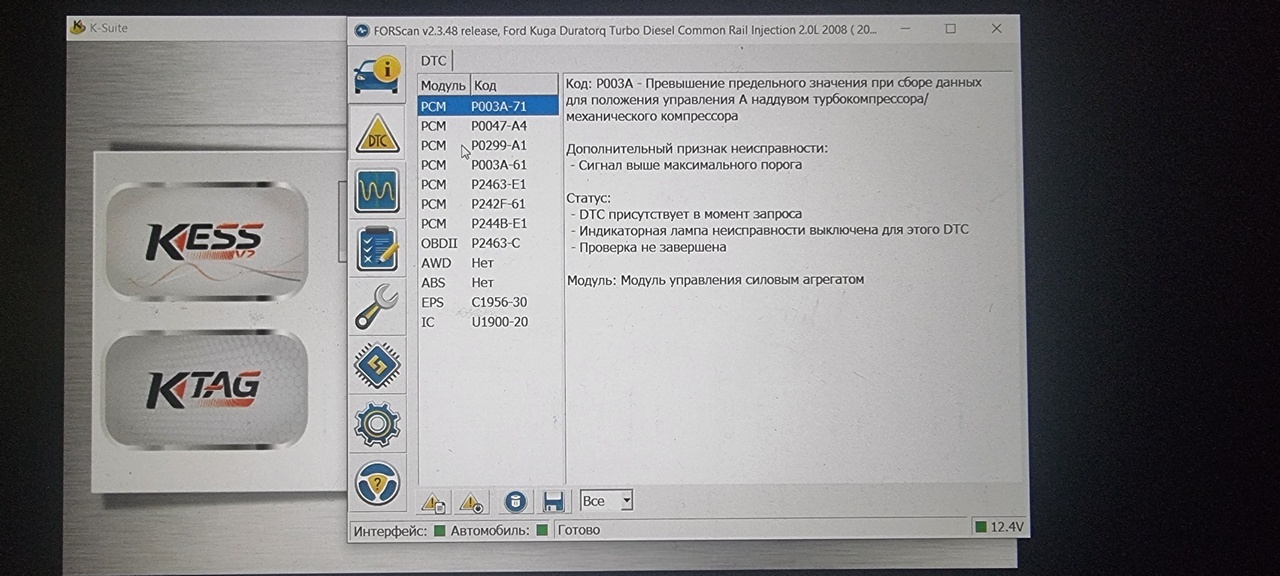Open the steering wheel help icon
The height and width of the screenshot is (576, 1280).
click(377, 483)
